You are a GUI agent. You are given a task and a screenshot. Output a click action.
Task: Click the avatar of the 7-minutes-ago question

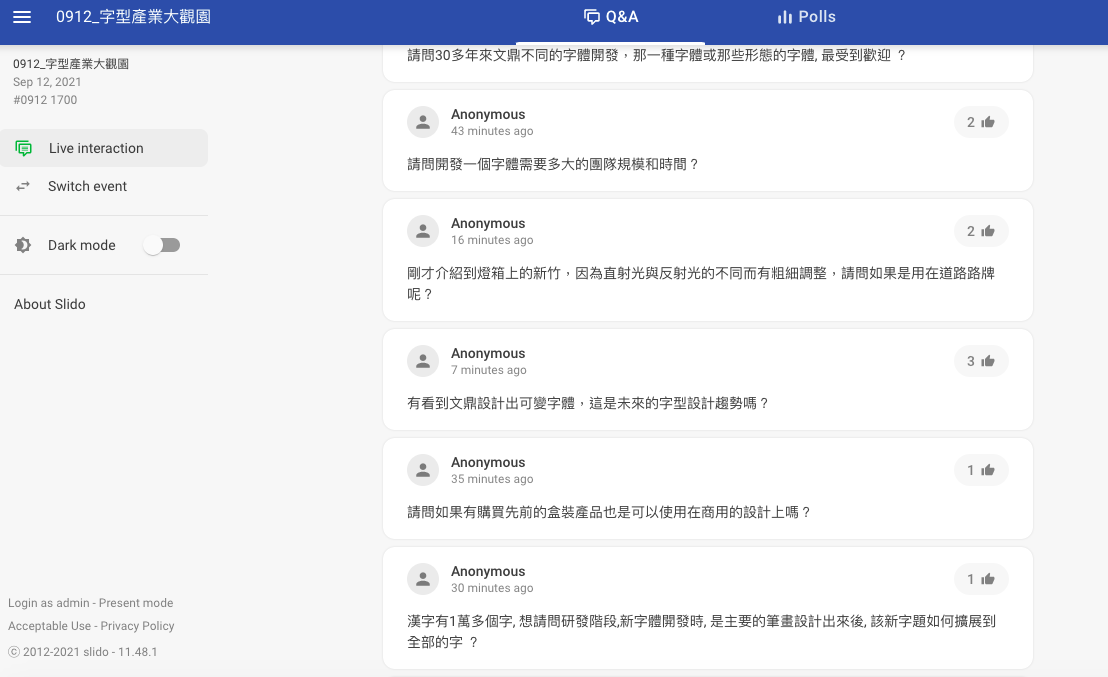click(423, 361)
